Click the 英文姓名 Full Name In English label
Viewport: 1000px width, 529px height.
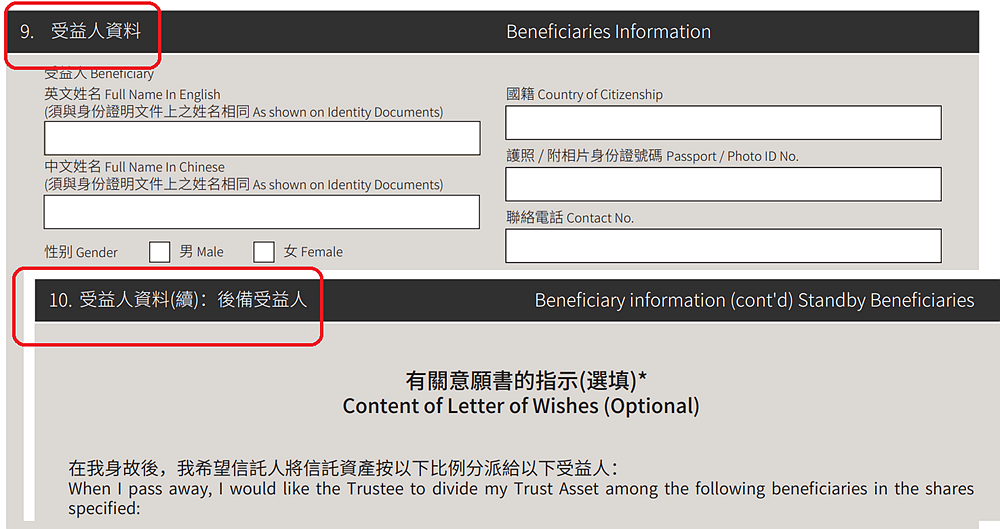(132, 95)
